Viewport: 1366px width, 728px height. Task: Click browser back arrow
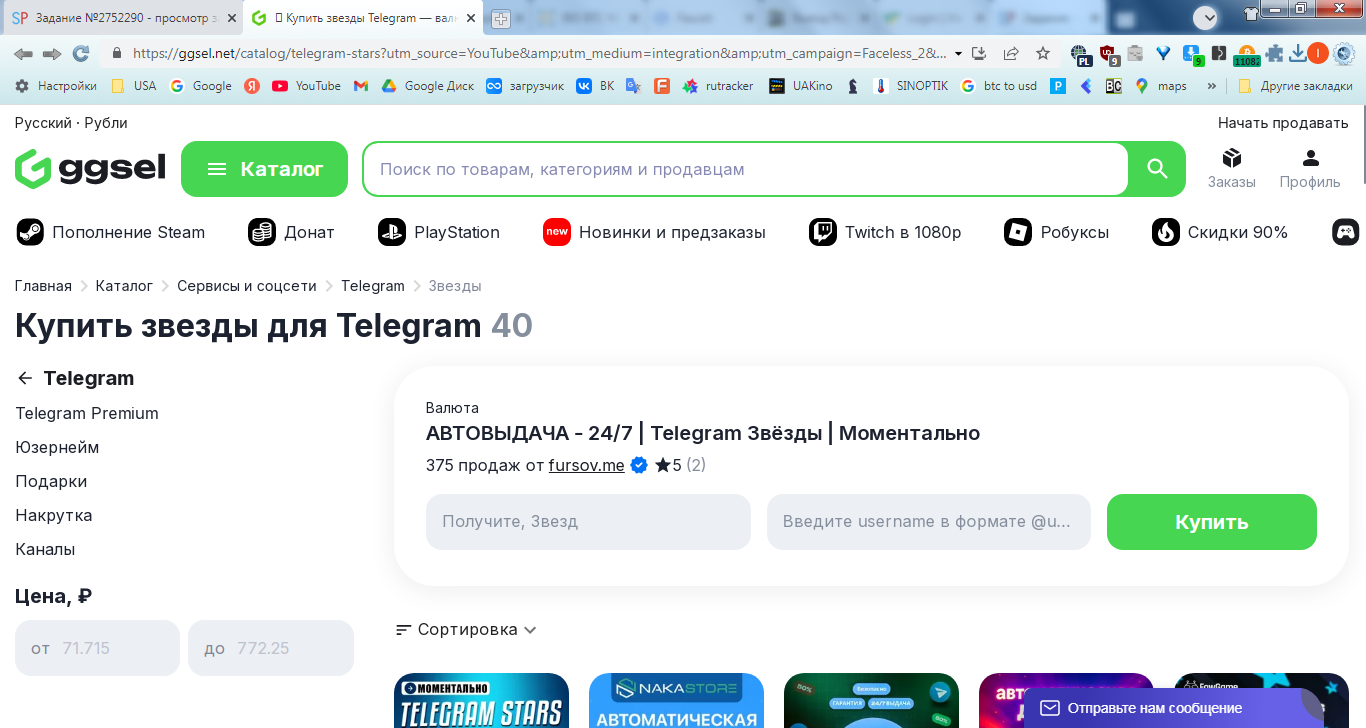click(23, 53)
